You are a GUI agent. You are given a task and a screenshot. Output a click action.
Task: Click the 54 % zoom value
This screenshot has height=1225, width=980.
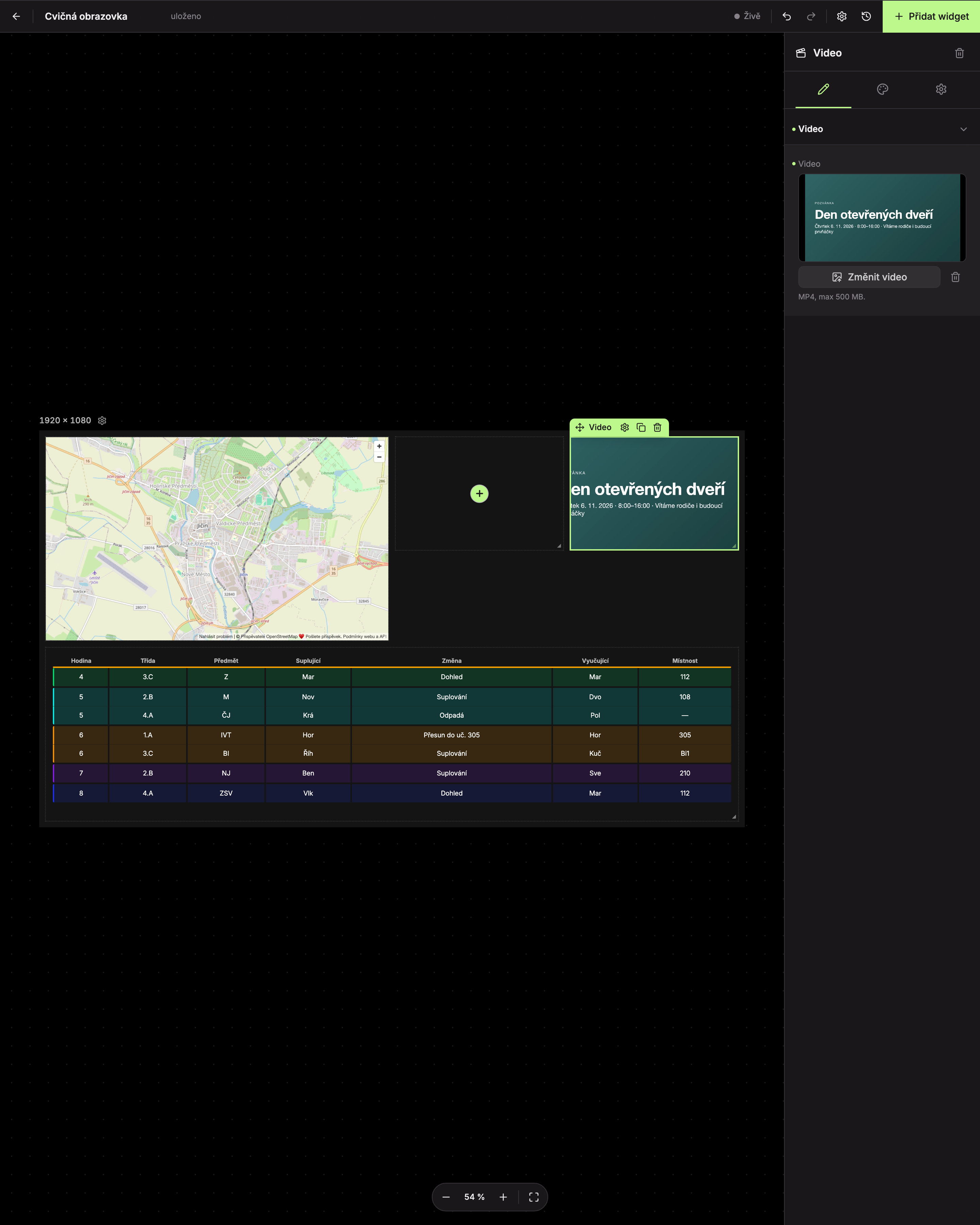point(474,1197)
